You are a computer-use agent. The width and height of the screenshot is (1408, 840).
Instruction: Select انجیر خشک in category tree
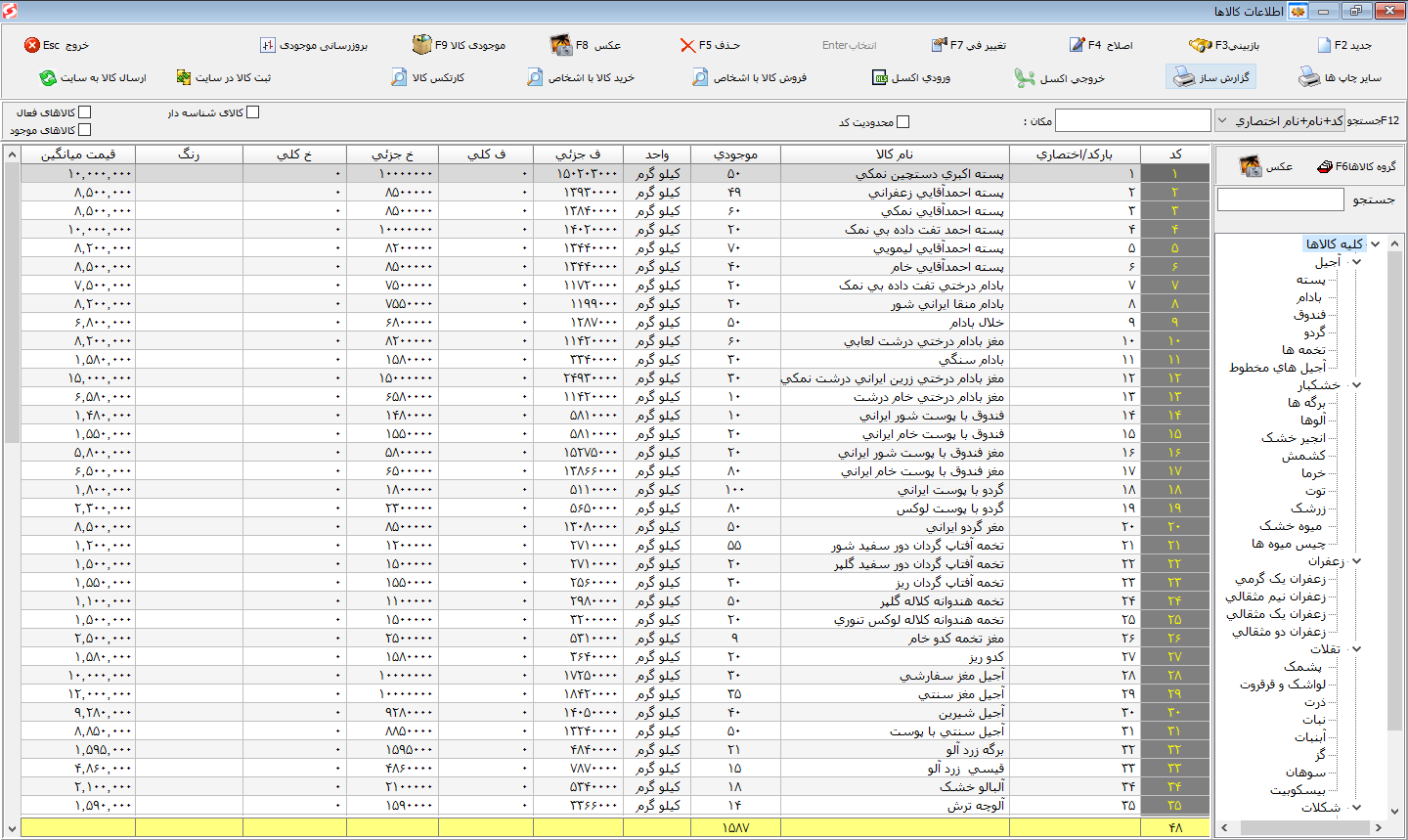[x=1293, y=438]
